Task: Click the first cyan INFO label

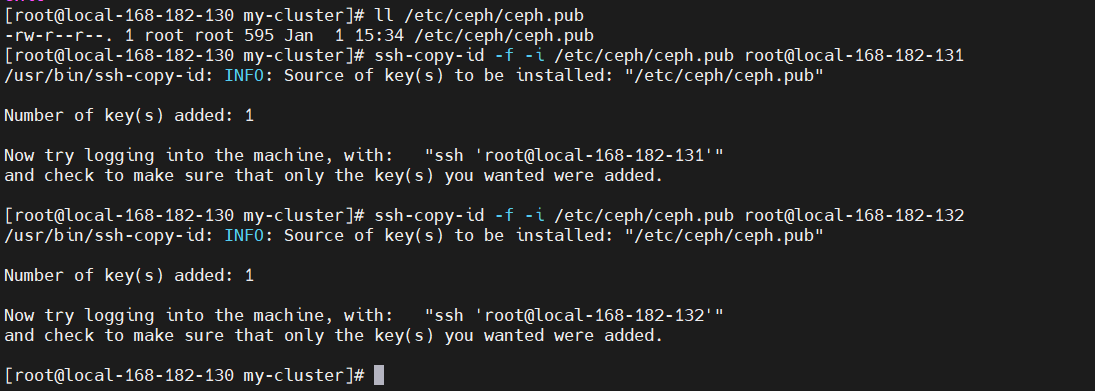Action: [244, 75]
